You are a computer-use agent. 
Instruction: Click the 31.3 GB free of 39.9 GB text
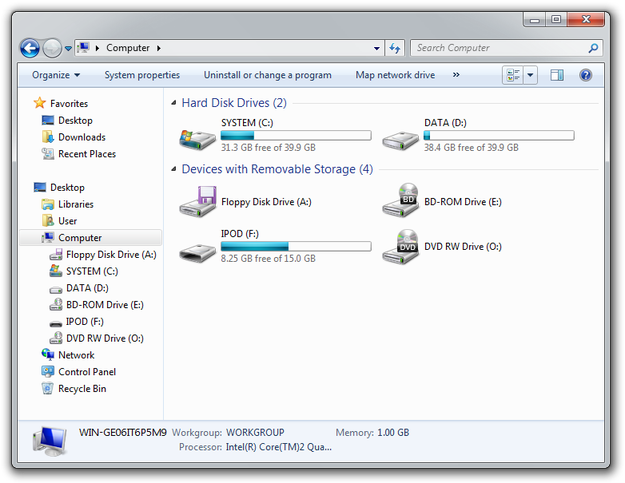268,147
